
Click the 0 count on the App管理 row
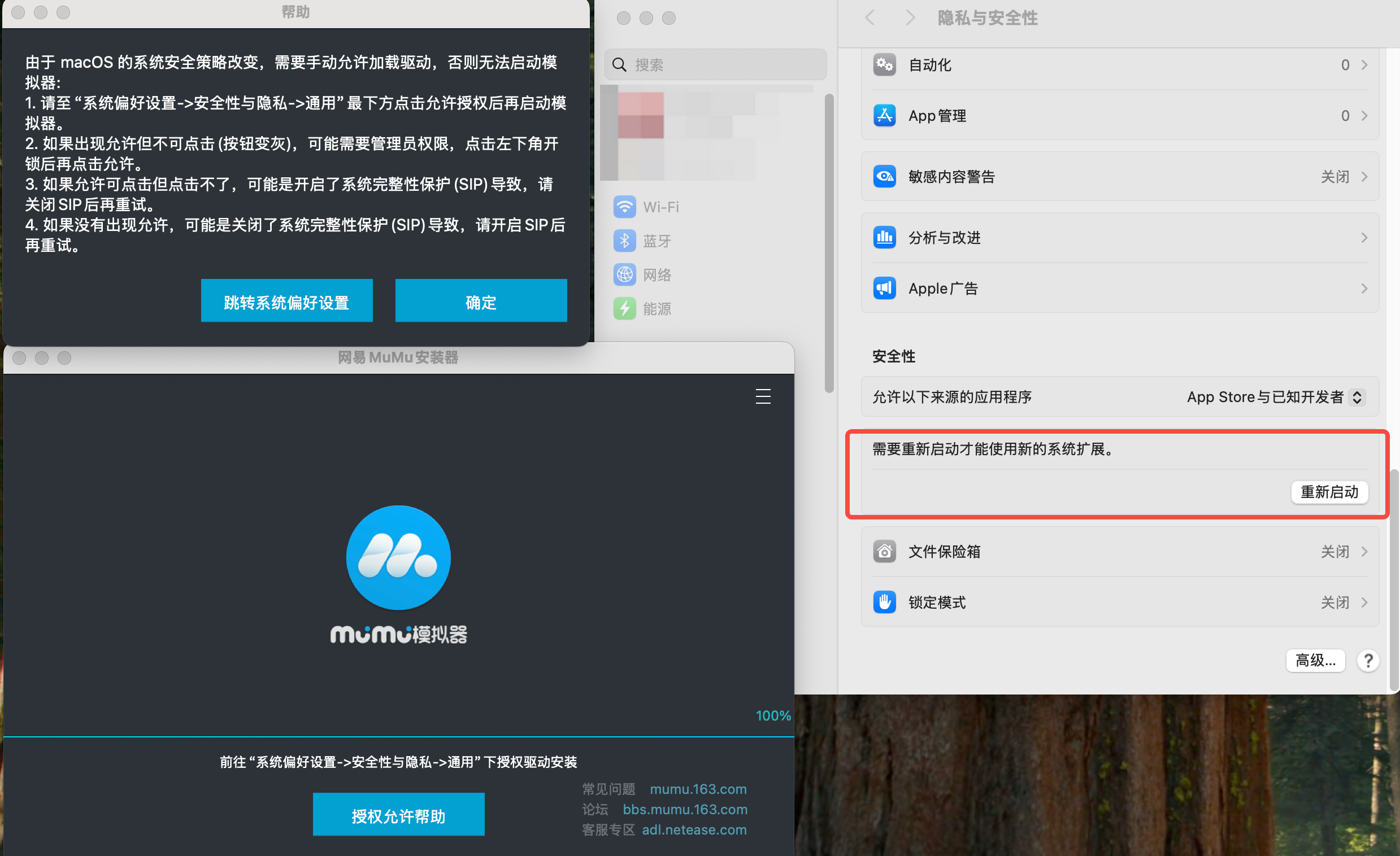click(1345, 116)
